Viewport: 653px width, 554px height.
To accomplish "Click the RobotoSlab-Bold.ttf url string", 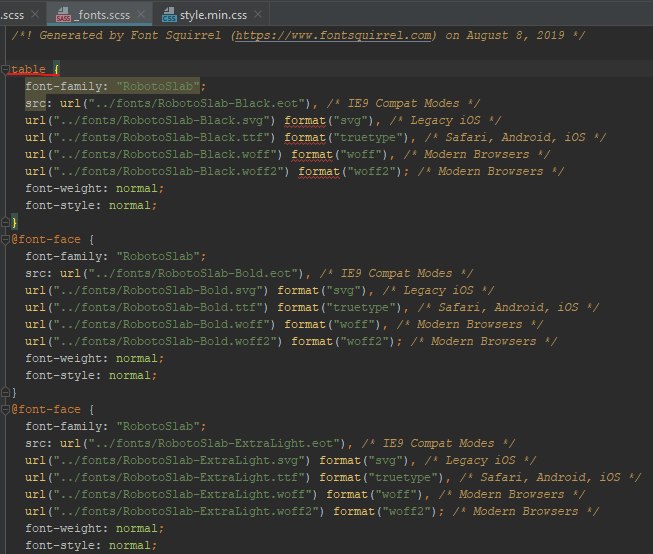I will (x=161, y=307).
